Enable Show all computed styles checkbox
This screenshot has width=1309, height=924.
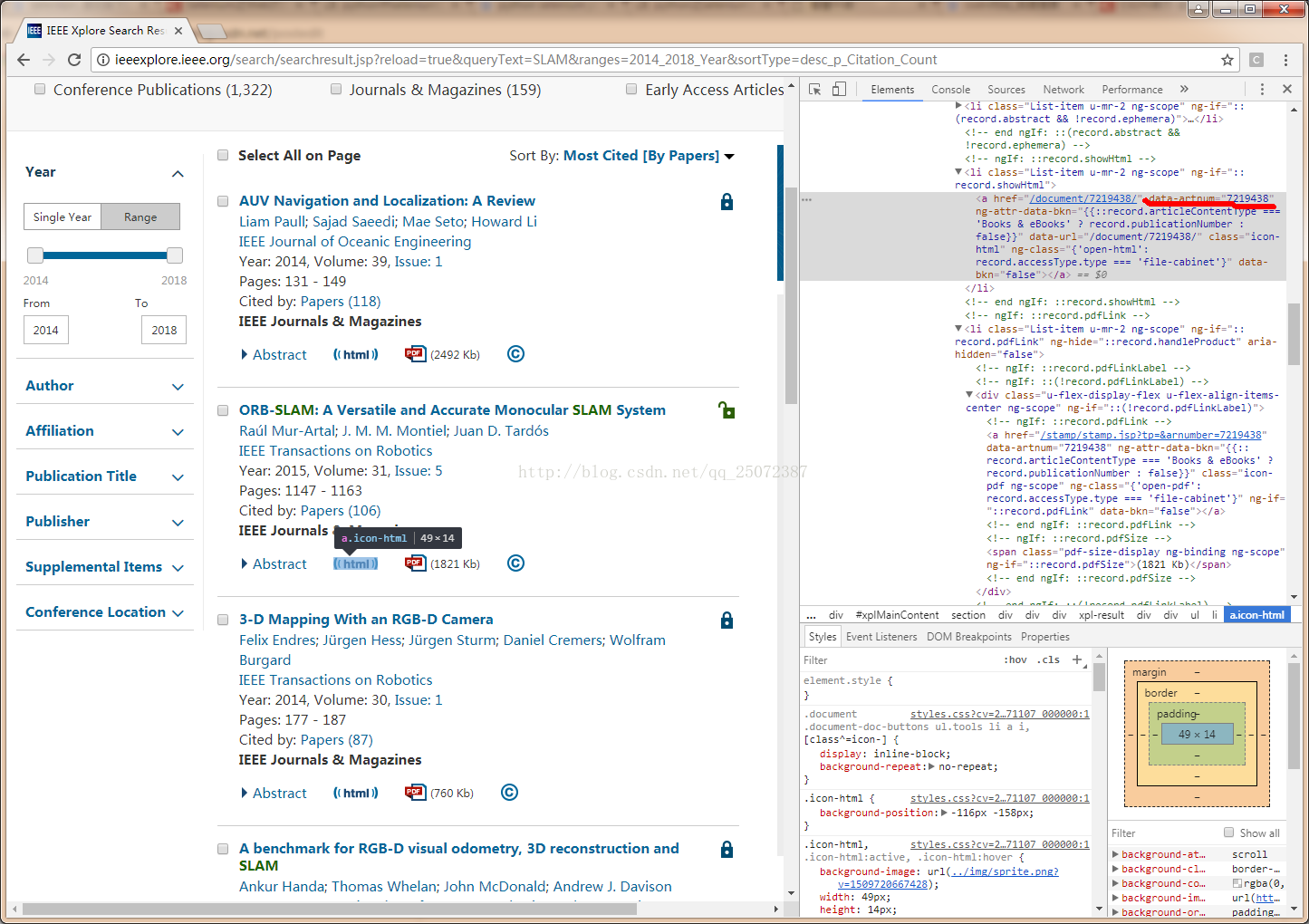(1229, 833)
